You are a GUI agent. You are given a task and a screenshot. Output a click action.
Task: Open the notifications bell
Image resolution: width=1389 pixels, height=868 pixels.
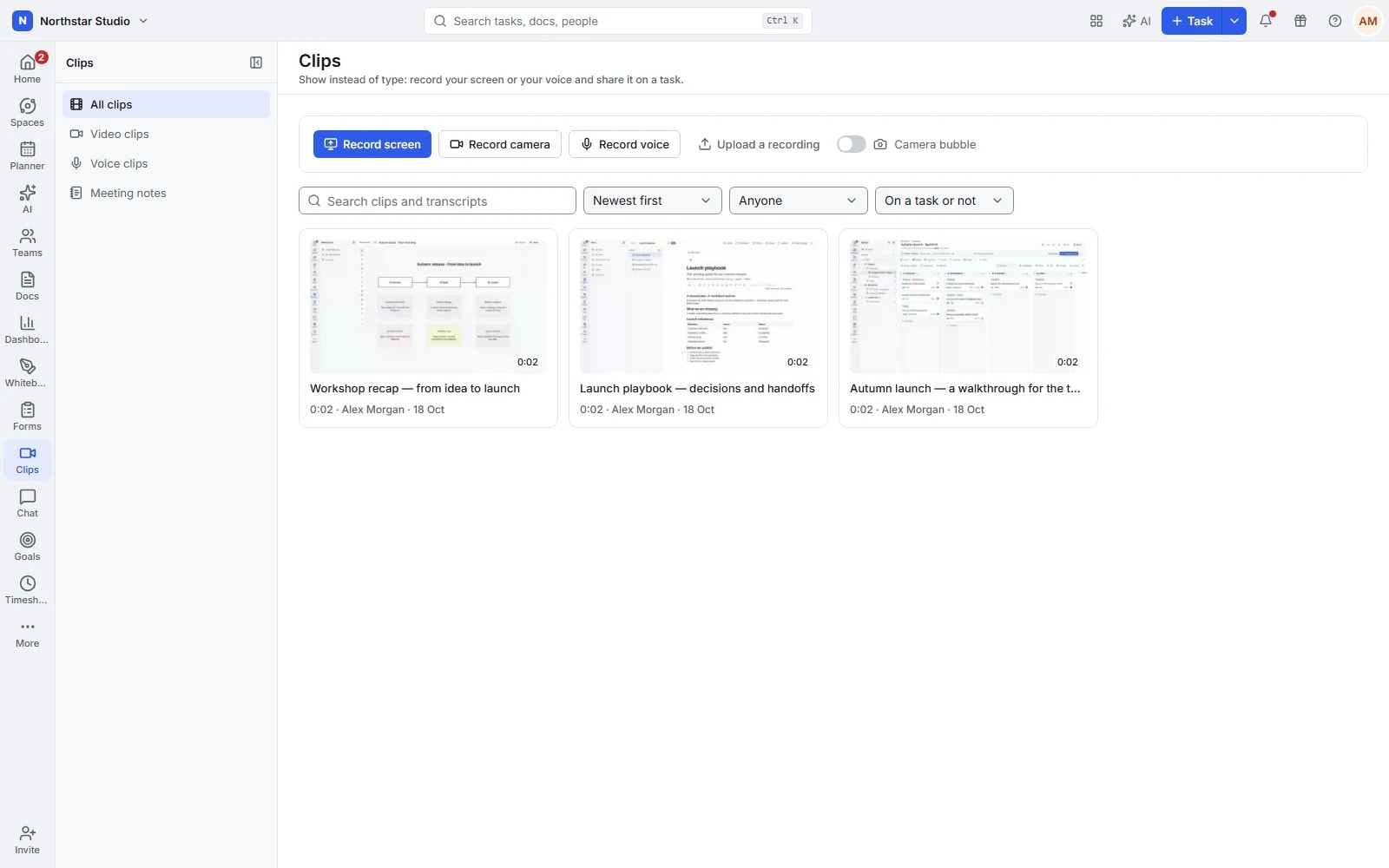[x=1266, y=21]
